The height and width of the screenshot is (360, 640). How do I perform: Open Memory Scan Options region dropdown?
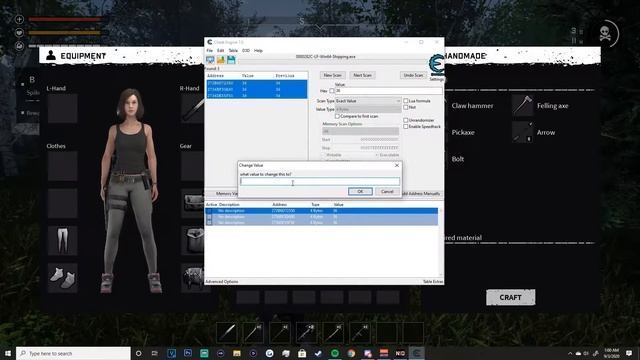(360, 131)
